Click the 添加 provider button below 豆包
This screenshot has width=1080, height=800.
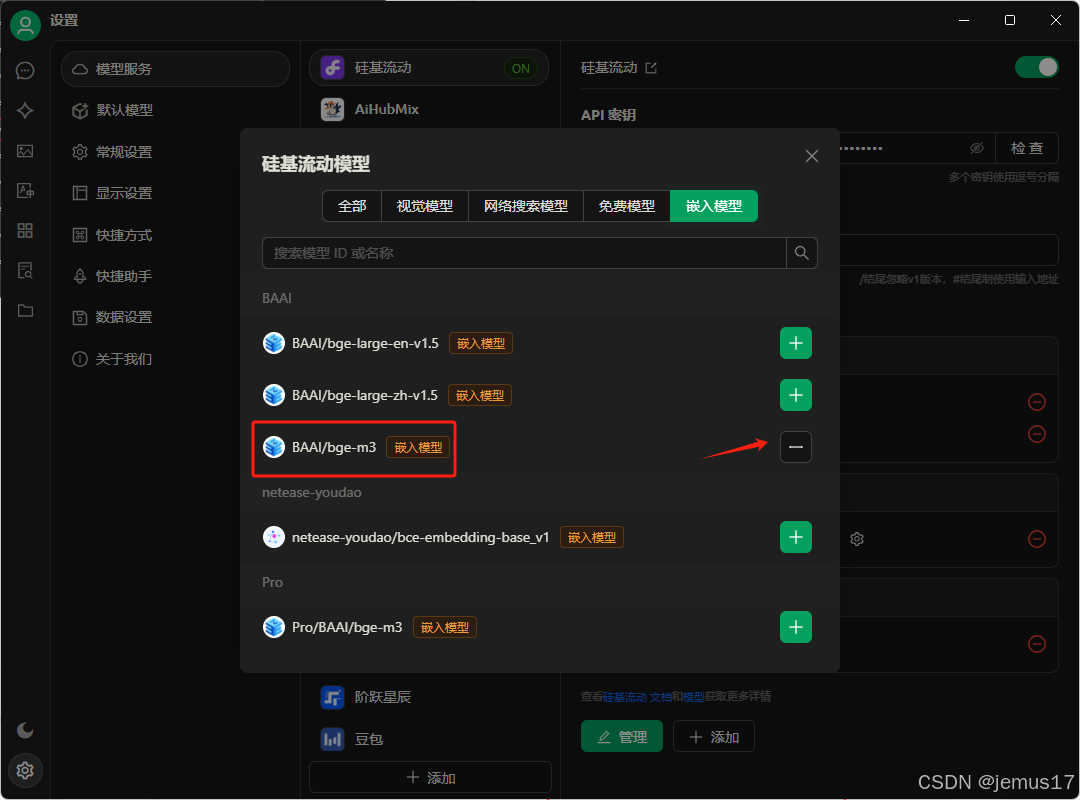[430, 777]
